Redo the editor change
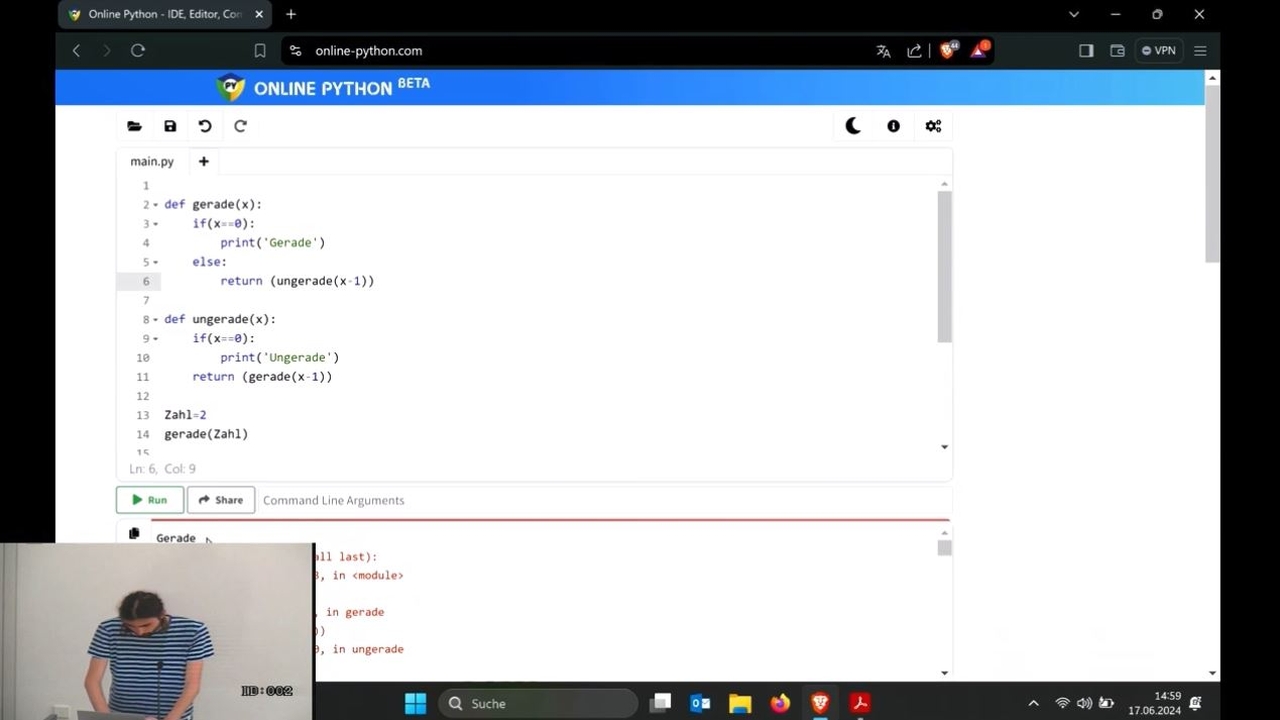The height and width of the screenshot is (720, 1280). click(x=240, y=126)
